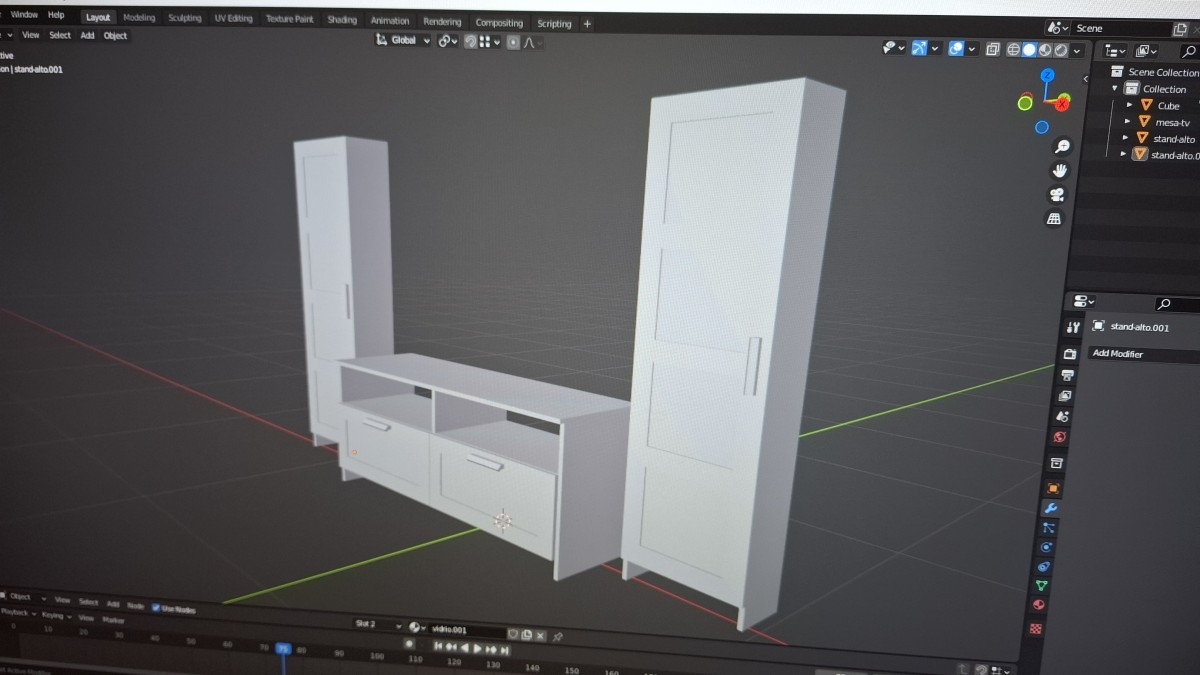
Task: Switch to the Sculpting workspace tab
Action: (184, 18)
